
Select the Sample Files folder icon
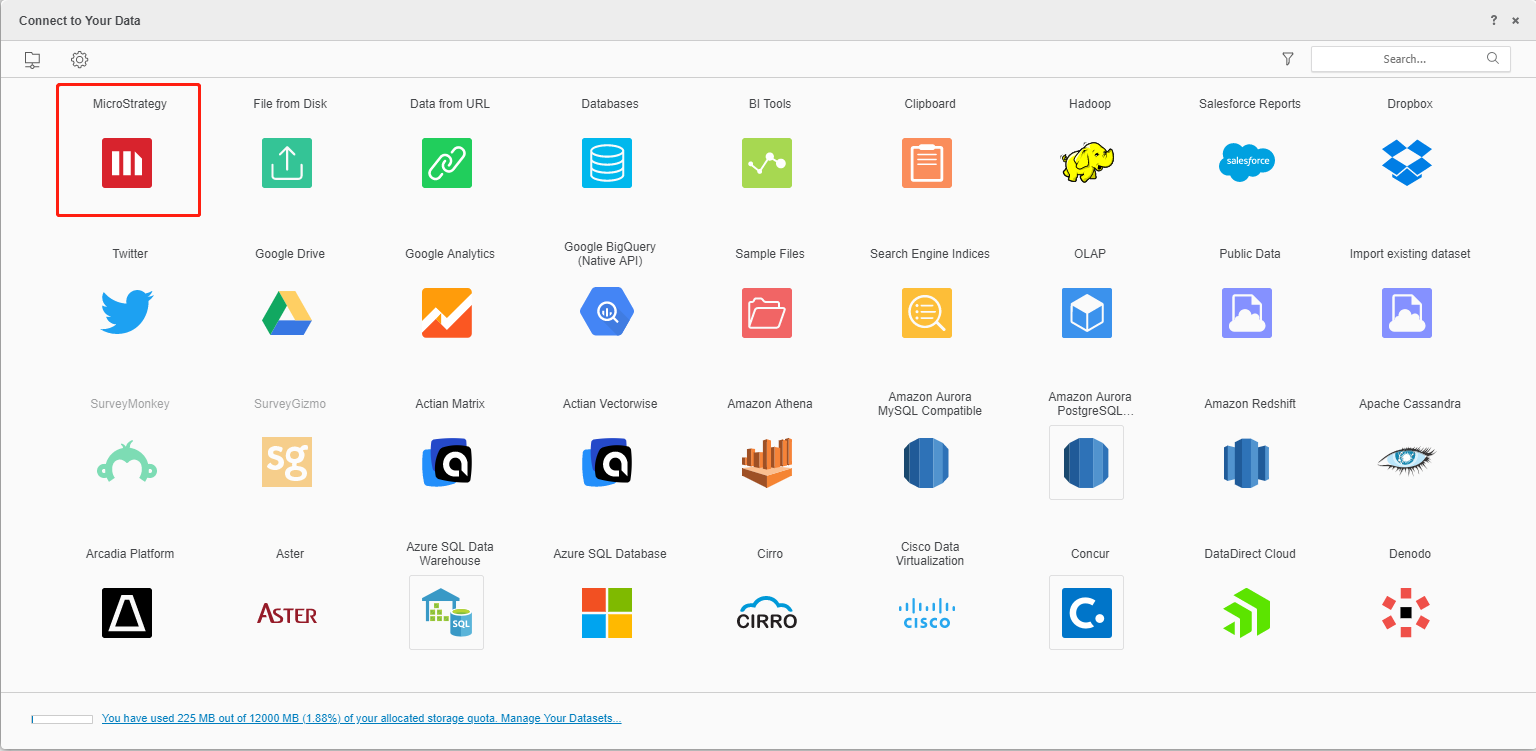[x=767, y=313]
